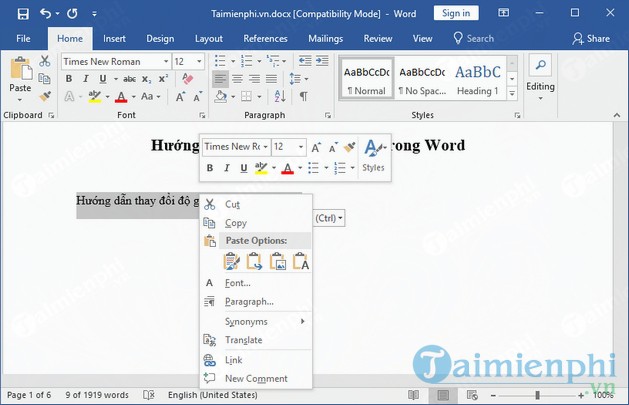Open the ribbon font size dropdown
This screenshot has width=629, height=405.
(199, 61)
